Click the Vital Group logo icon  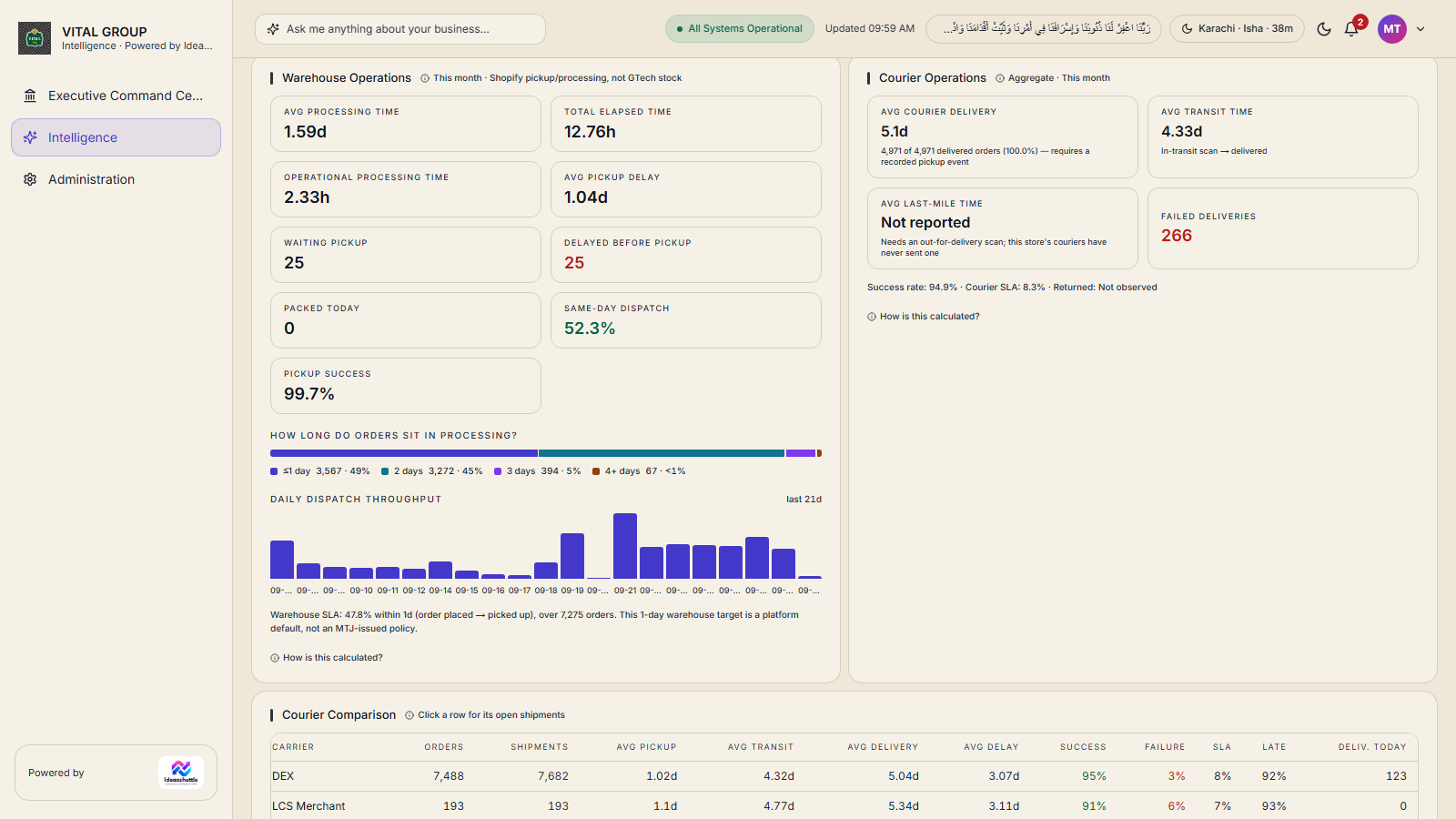tap(35, 38)
